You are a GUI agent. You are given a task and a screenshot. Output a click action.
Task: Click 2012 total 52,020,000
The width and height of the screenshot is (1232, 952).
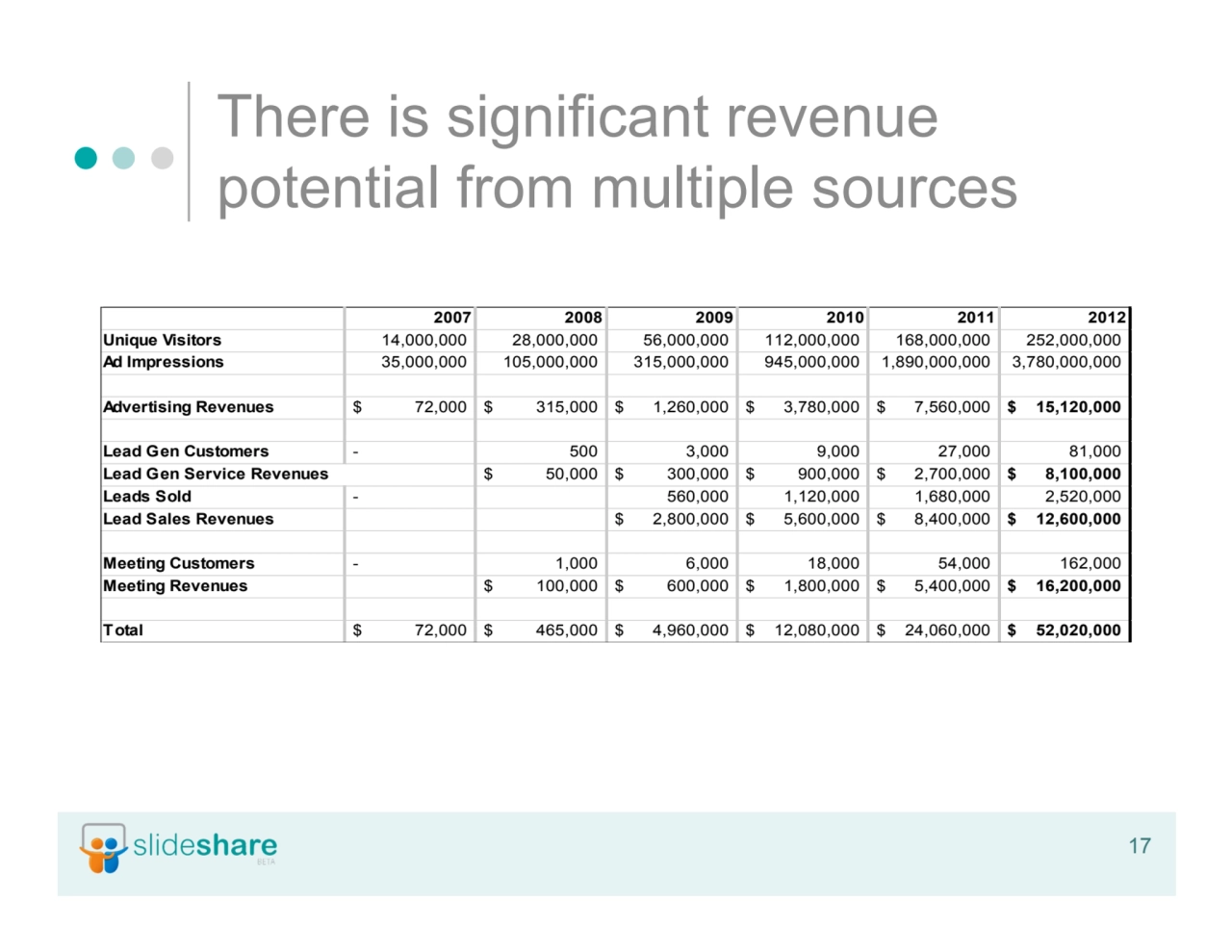[x=1078, y=630]
